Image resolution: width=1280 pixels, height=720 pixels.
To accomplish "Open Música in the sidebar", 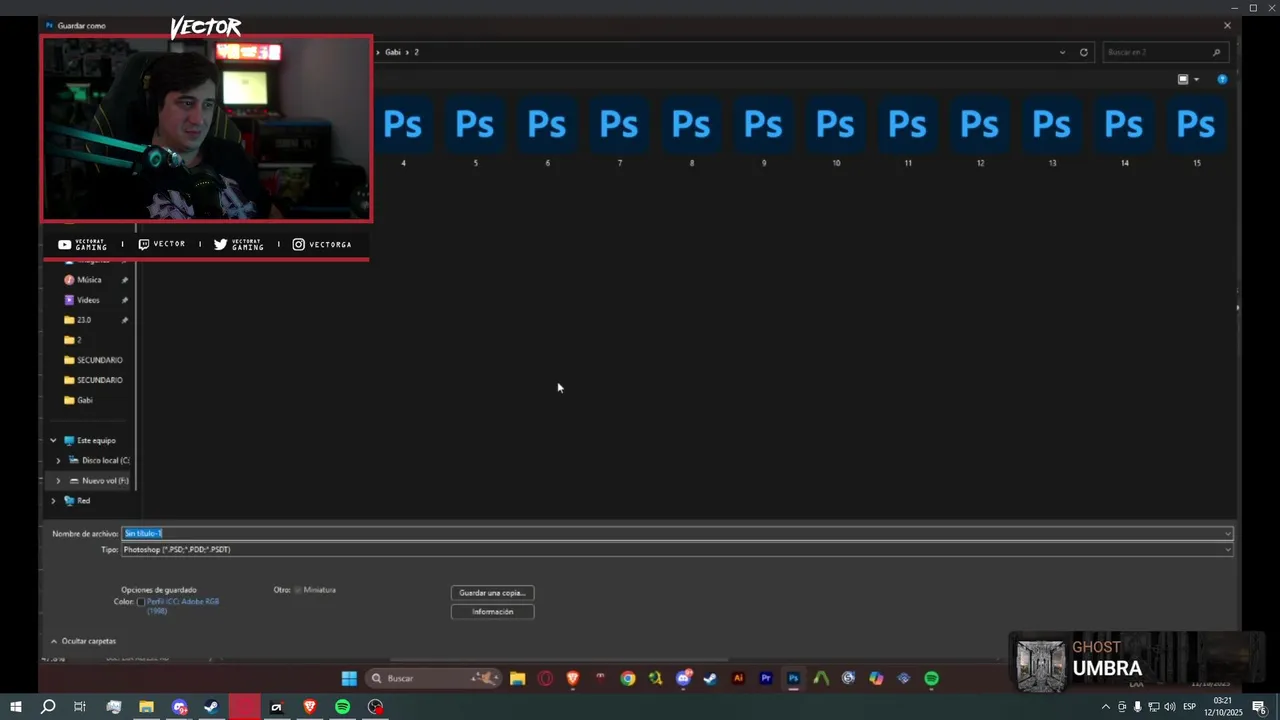I will point(89,280).
